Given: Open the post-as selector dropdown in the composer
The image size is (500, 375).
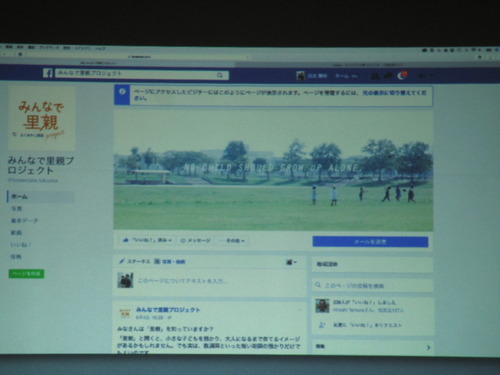Looking at the screenshot, I should pos(291,262).
